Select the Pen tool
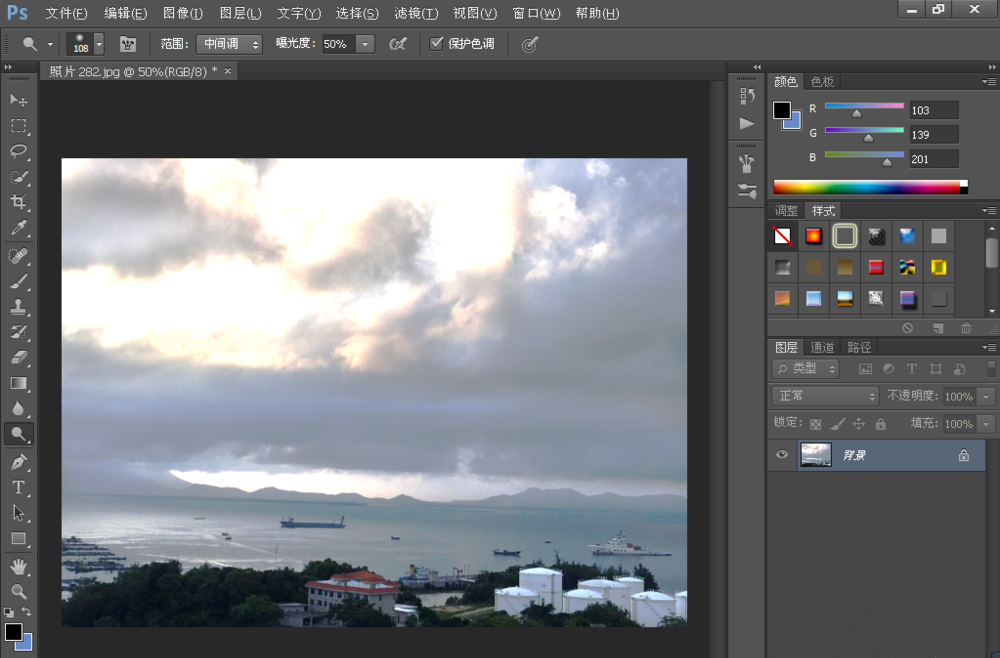This screenshot has height=658, width=1000. click(18, 462)
